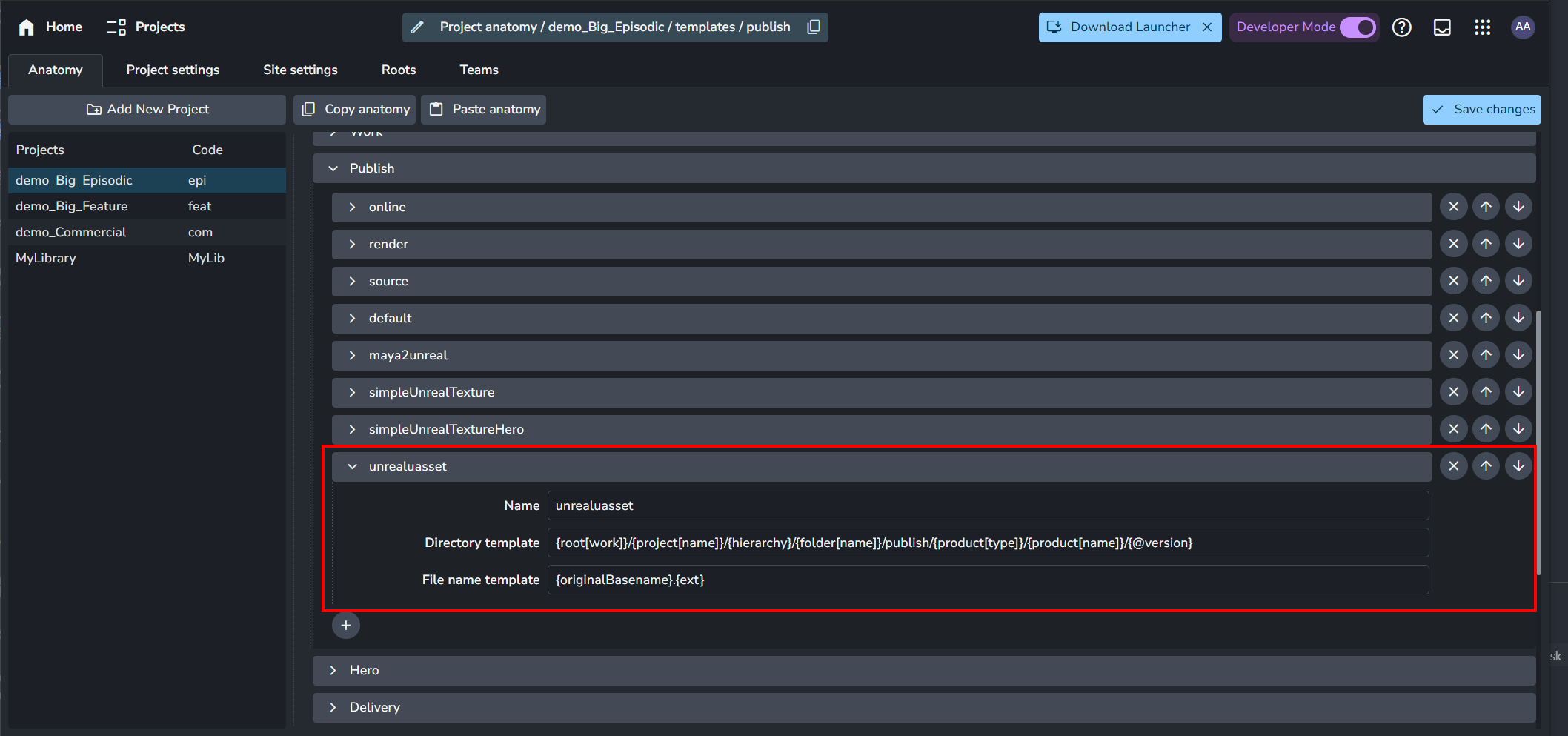Click the Save changes button

pos(1482,109)
